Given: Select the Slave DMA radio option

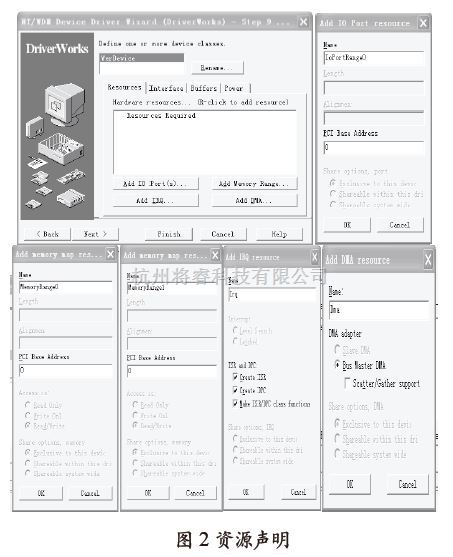Looking at the screenshot, I should point(337,350).
